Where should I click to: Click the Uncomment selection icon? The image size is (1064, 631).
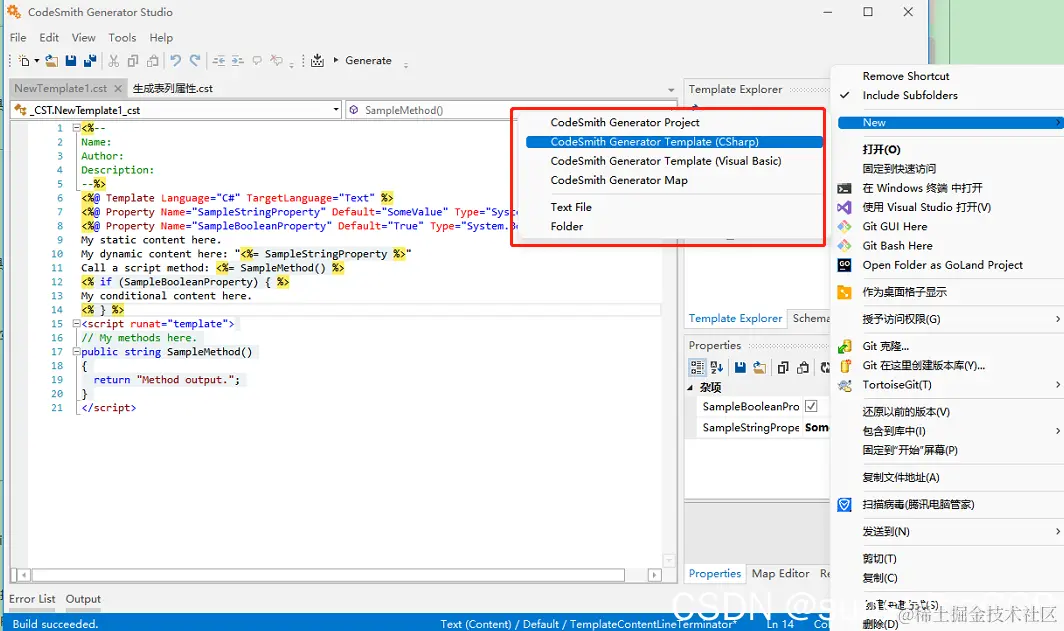click(x=276, y=61)
